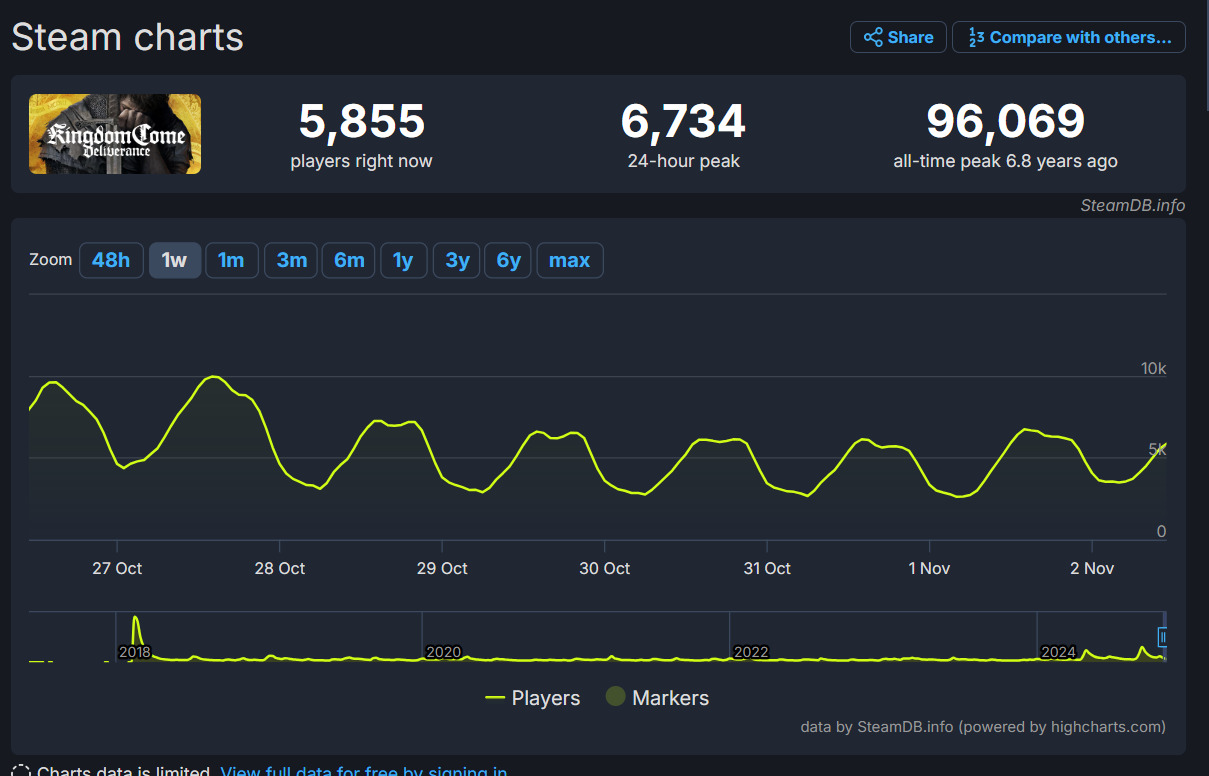
Task: Zoom the chart to 3y
Action: coord(457,260)
